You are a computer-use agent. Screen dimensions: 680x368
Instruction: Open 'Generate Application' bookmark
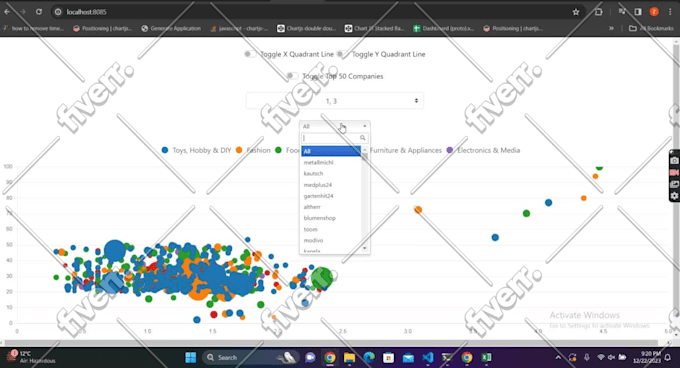tap(171, 29)
